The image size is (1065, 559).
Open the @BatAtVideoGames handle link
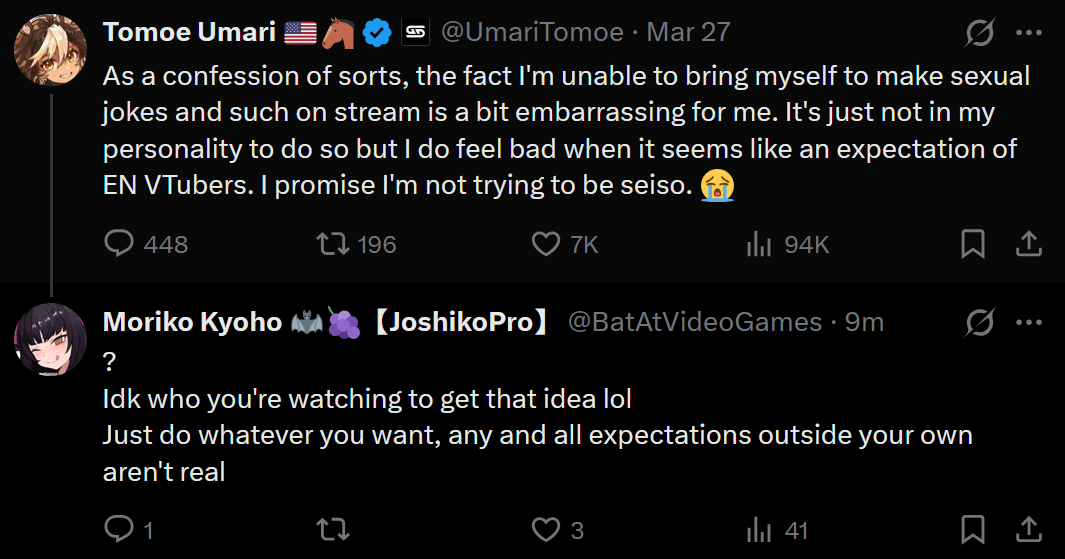point(695,322)
